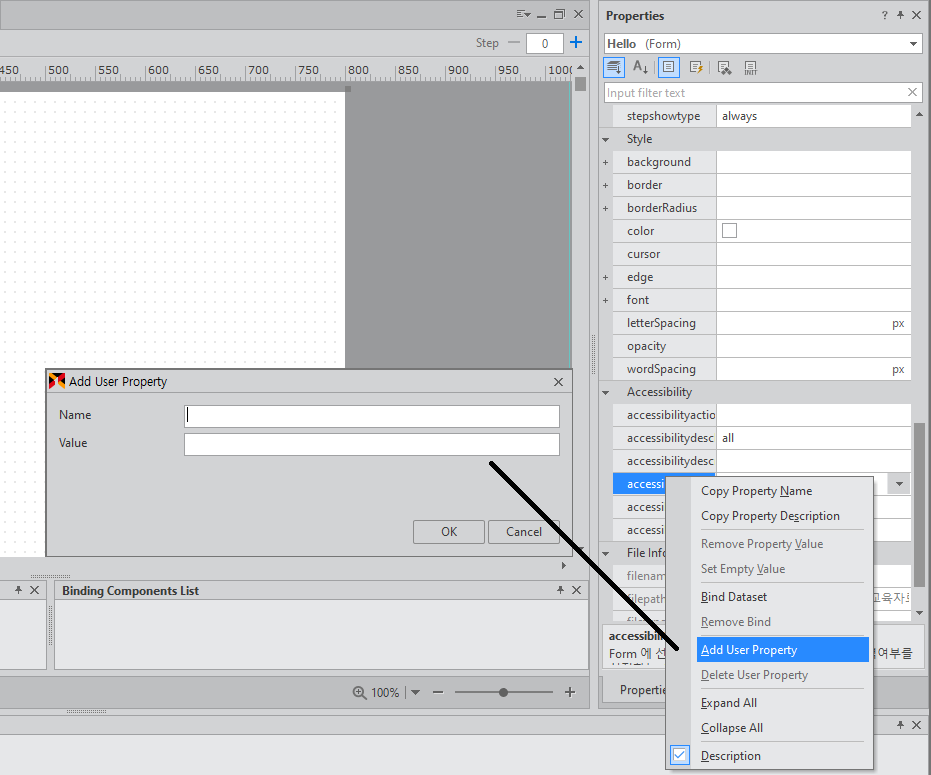Screen dimensions: 931x775
Task: Clear the property filter text with X
Action: coord(912,92)
